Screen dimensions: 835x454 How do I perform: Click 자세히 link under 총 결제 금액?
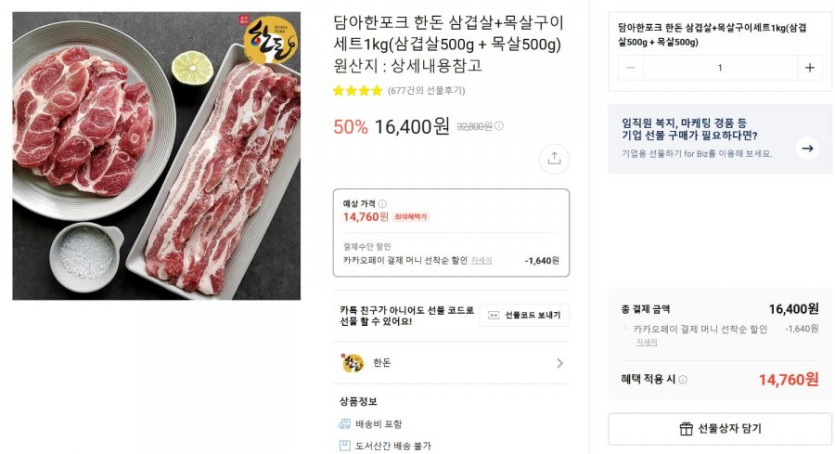tap(646, 342)
